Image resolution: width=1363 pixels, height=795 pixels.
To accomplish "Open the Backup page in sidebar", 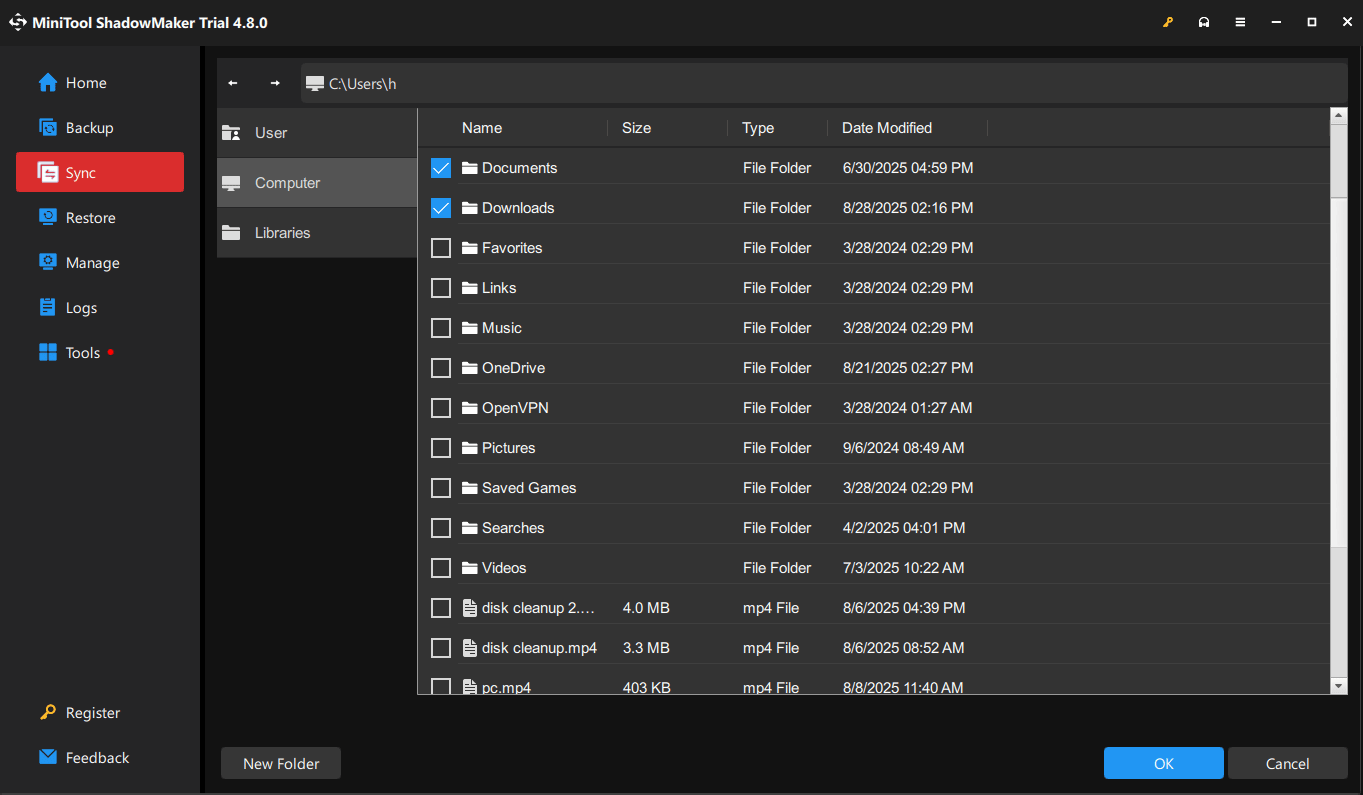I will (89, 128).
